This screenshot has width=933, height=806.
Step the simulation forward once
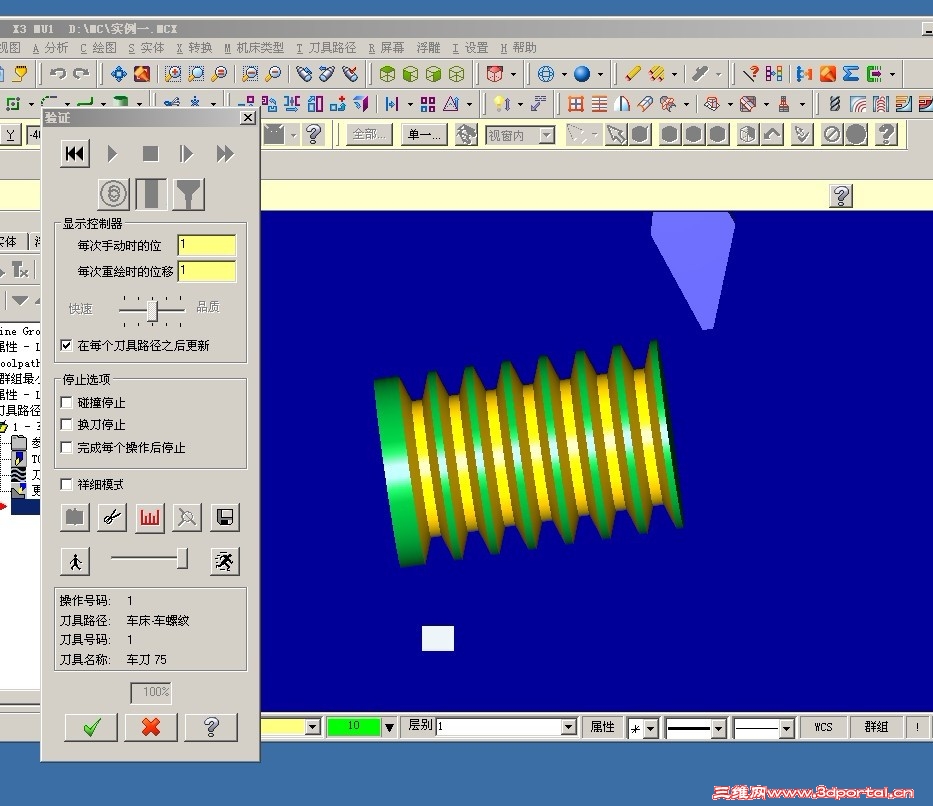pos(186,154)
